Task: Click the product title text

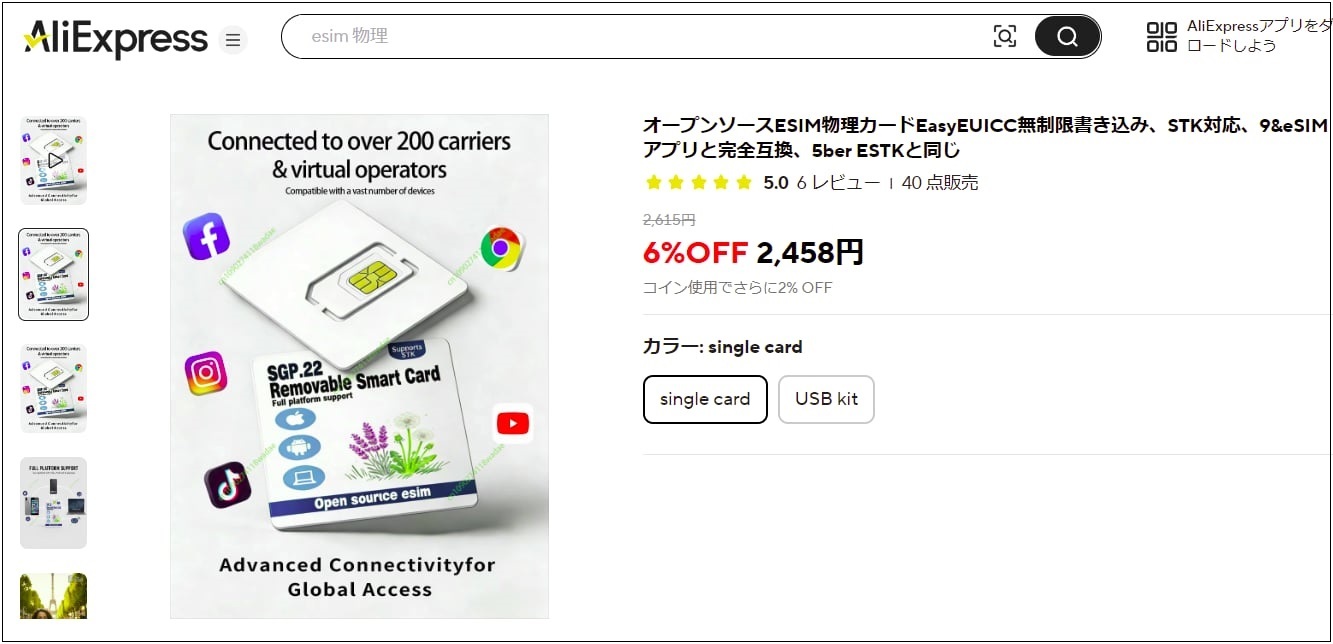Action: (x=986, y=138)
